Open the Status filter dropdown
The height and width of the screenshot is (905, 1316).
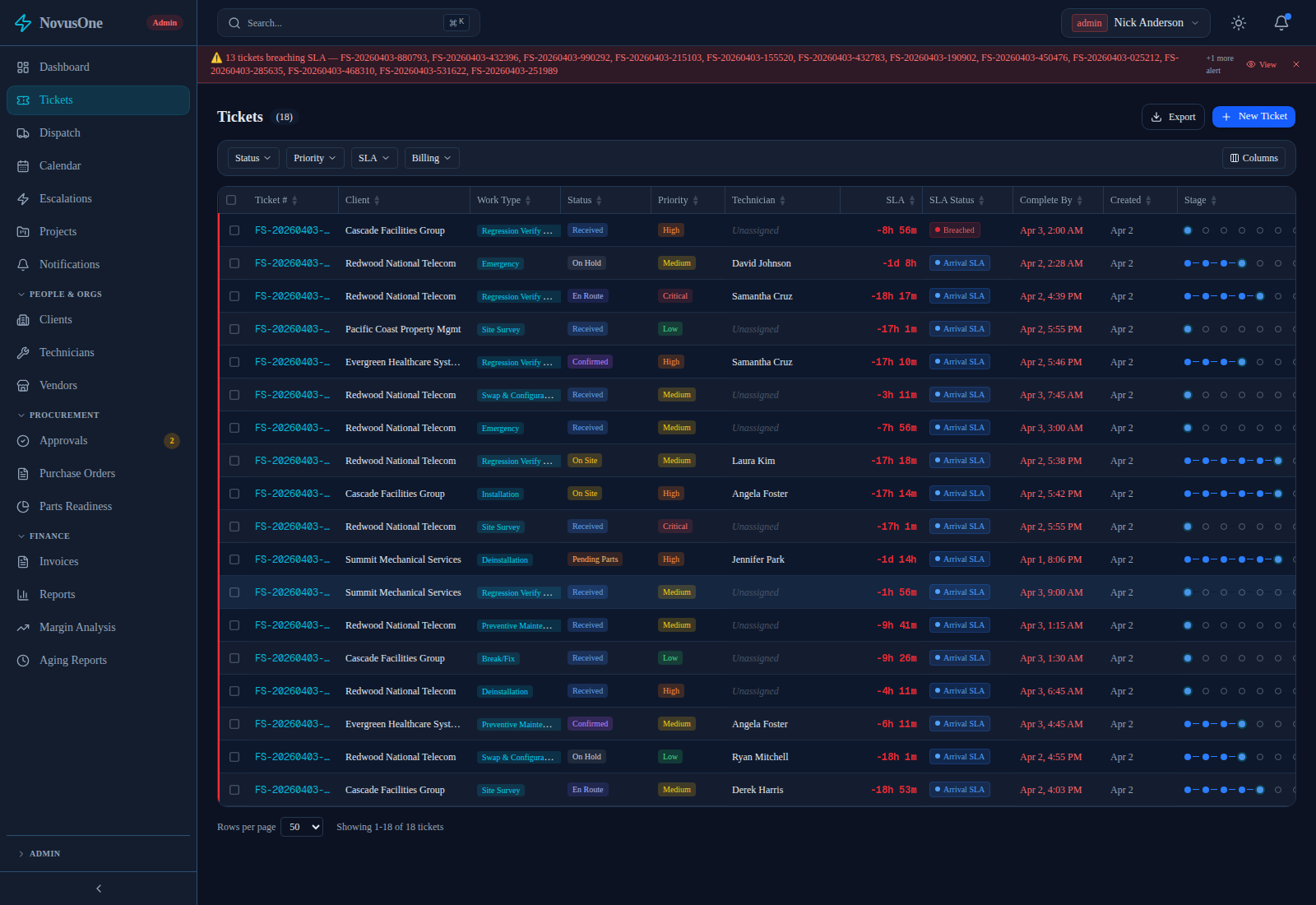coord(253,158)
